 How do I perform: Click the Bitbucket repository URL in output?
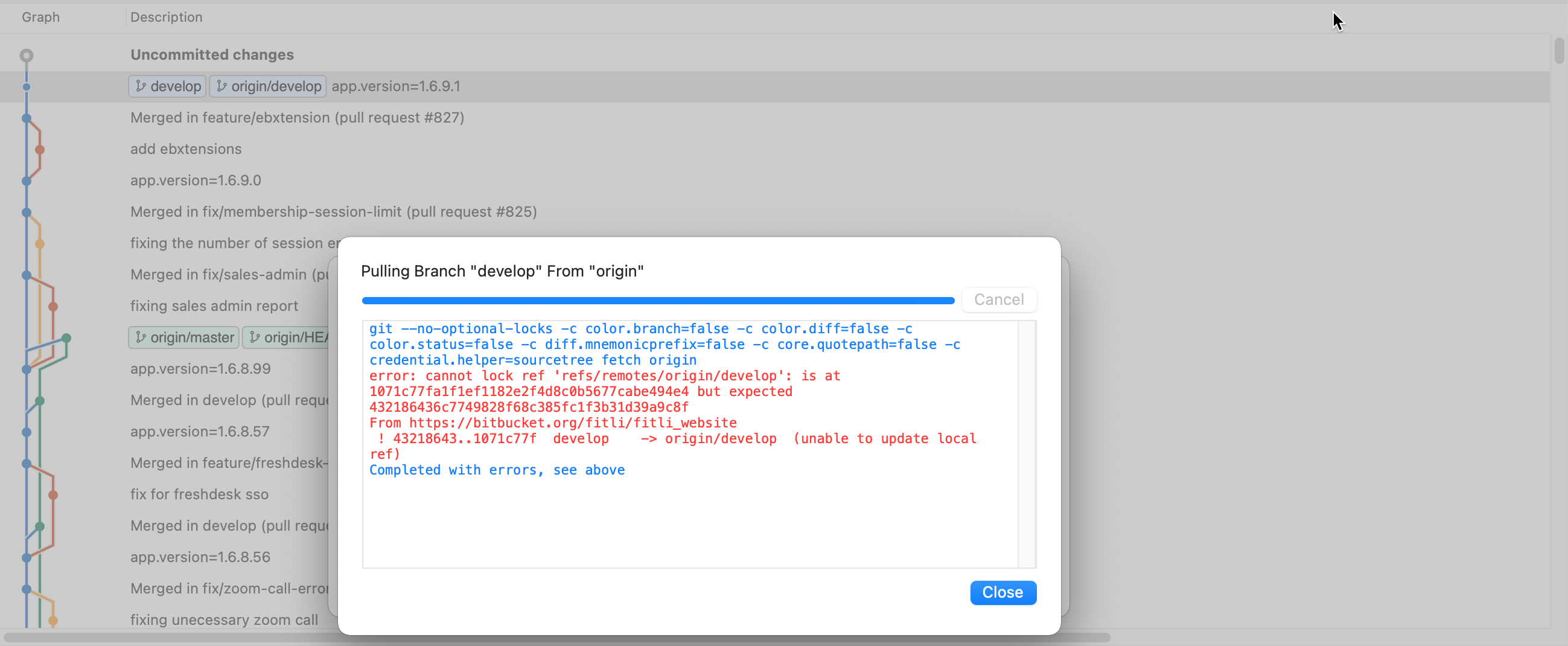click(x=573, y=423)
